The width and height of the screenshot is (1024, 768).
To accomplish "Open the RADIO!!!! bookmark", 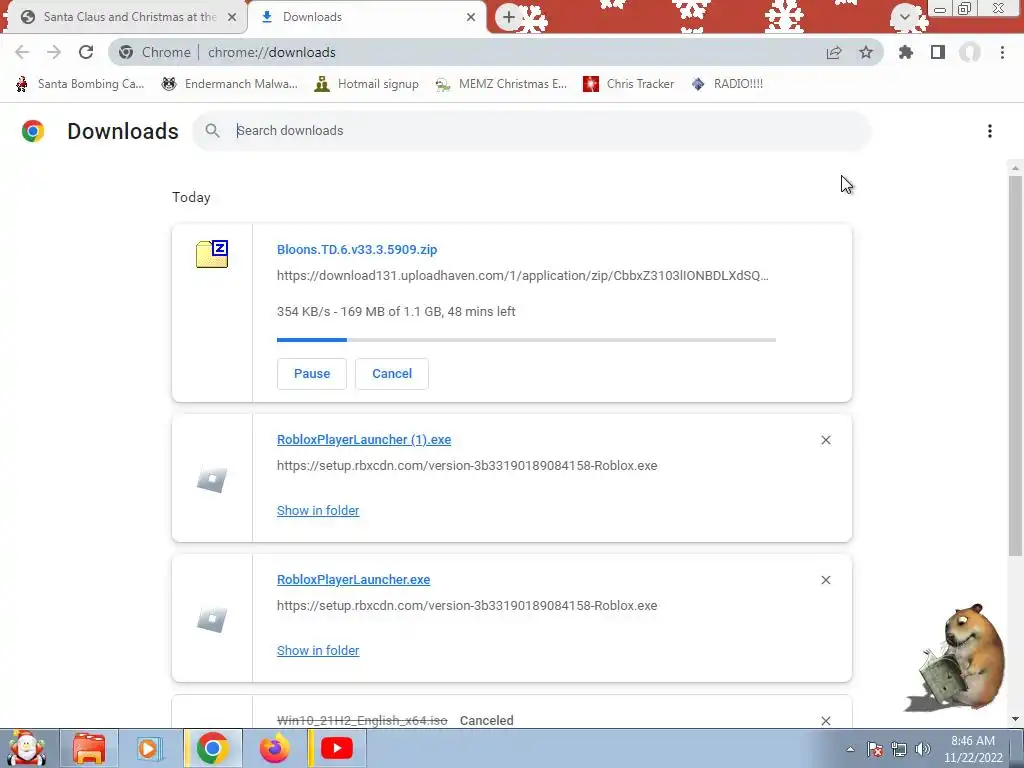I will pos(727,84).
